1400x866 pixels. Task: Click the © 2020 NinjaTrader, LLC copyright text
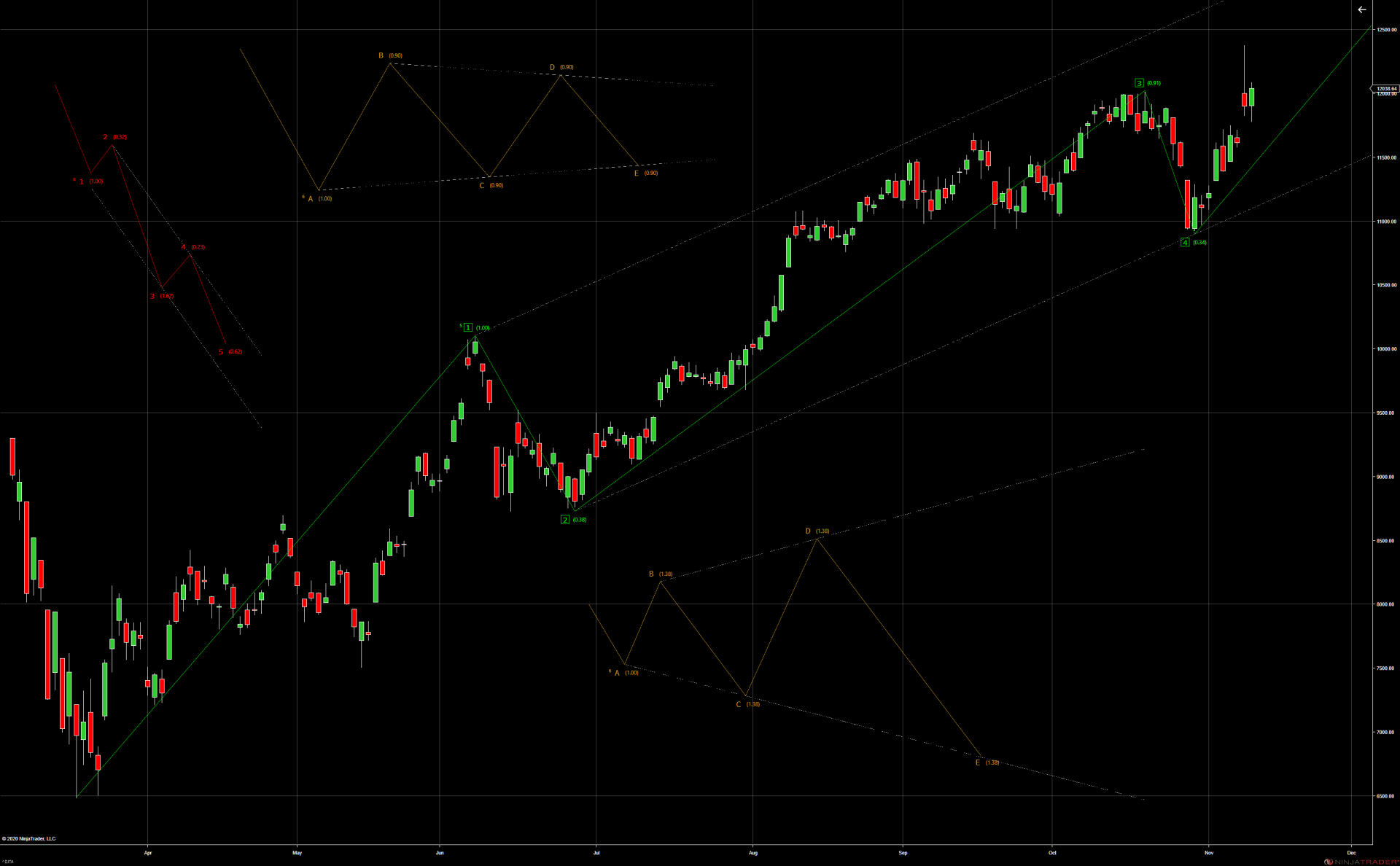[x=28, y=838]
